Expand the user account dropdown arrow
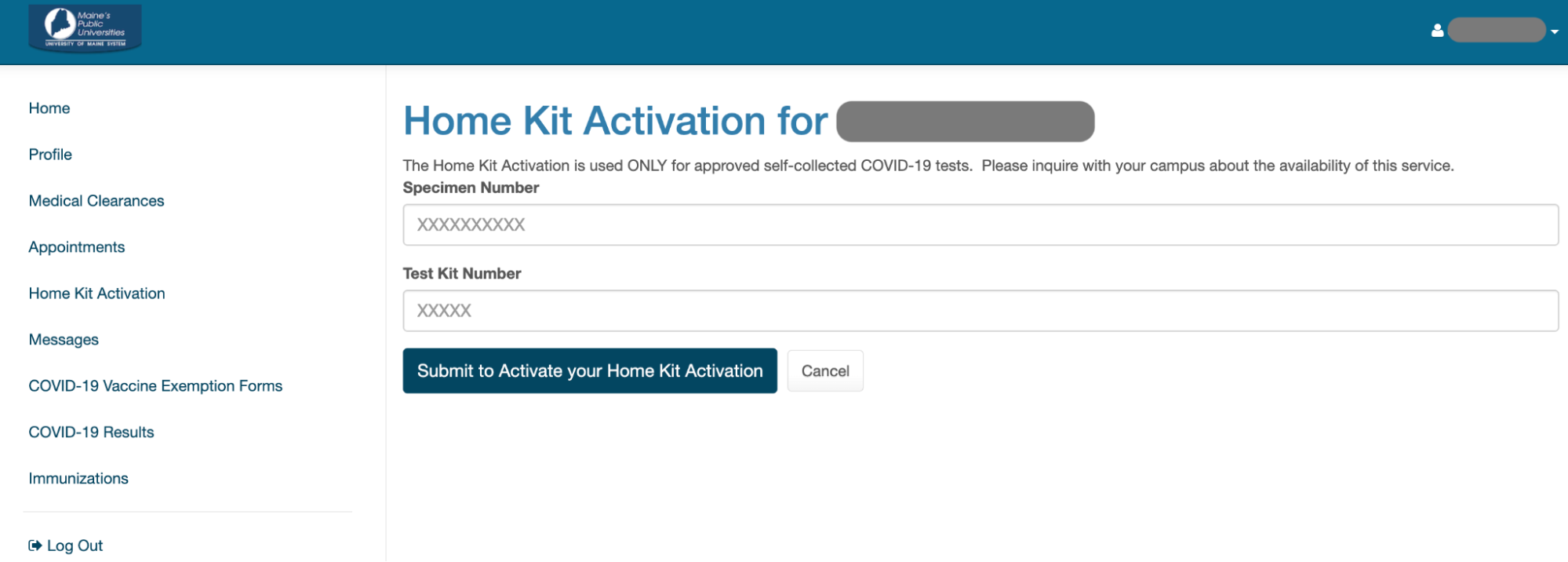This screenshot has width=1568, height=562. pyautogui.click(x=1555, y=32)
